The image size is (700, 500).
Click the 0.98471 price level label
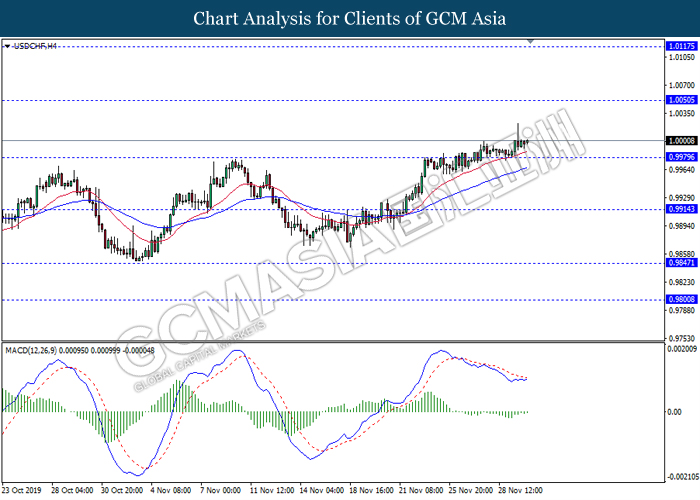[681, 262]
